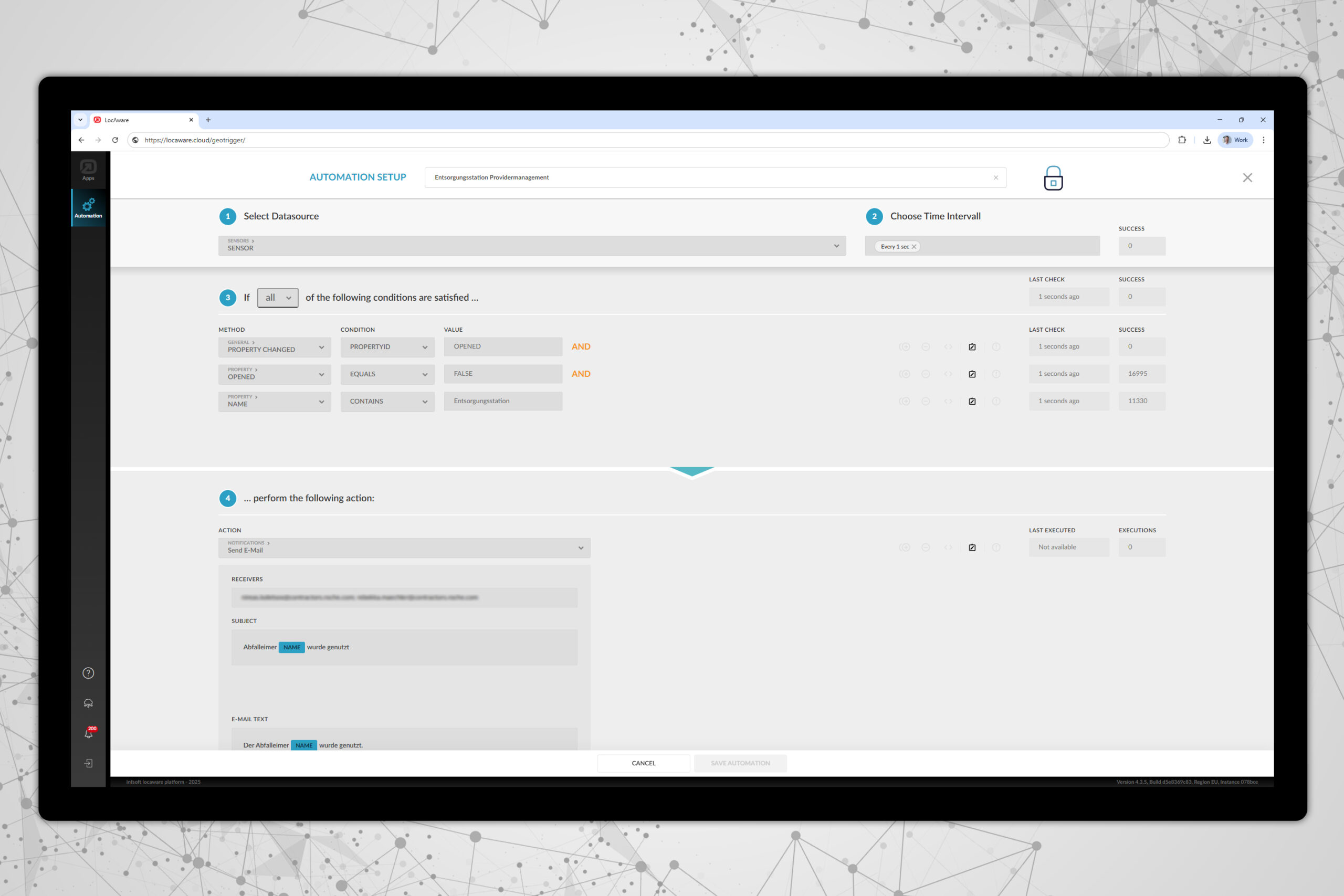Expand the Send E-Mail action dropdown
The height and width of the screenshot is (896, 1344).
(404, 548)
